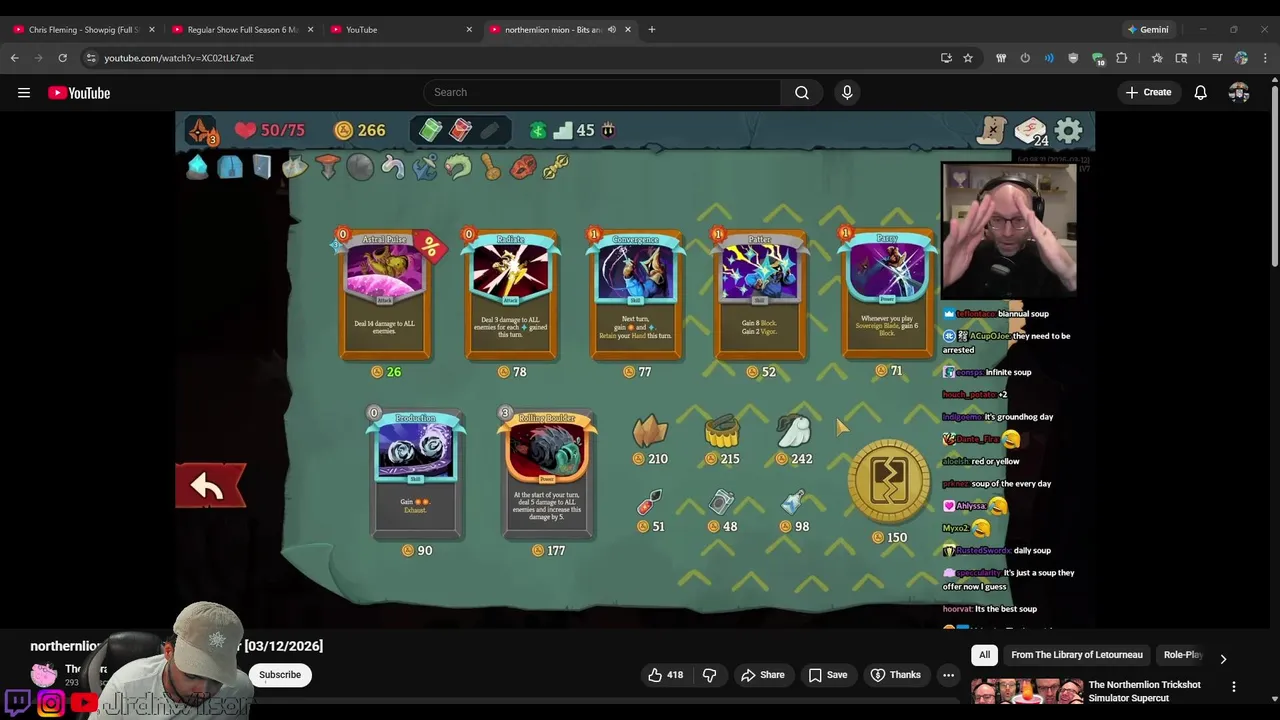The width and height of the screenshot is (1280, 720).
Task: Open The Northernlion Trickshot Simulator Supercut
Action: pyautogui.click(x=1144, y=691)
